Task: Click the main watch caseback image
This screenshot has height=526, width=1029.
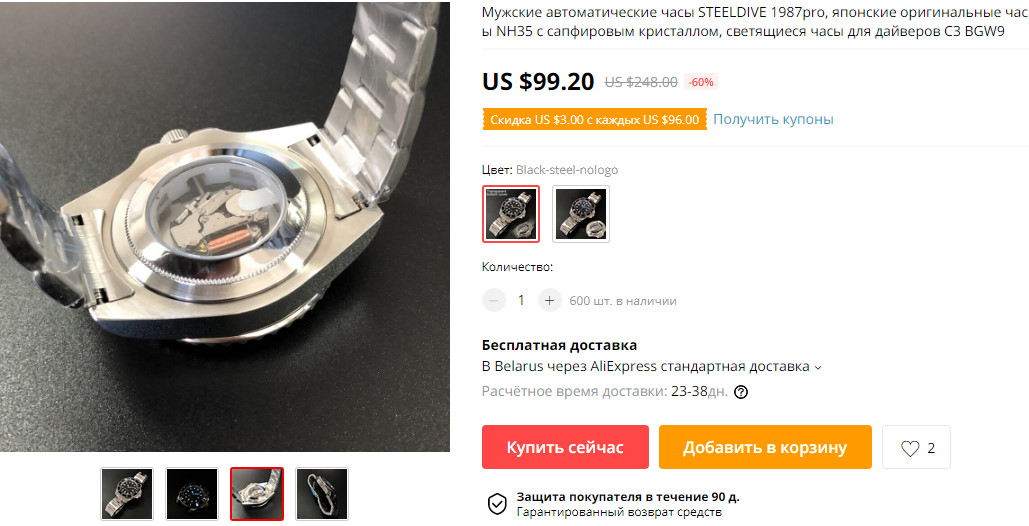Action: click(x=224, y=226)
